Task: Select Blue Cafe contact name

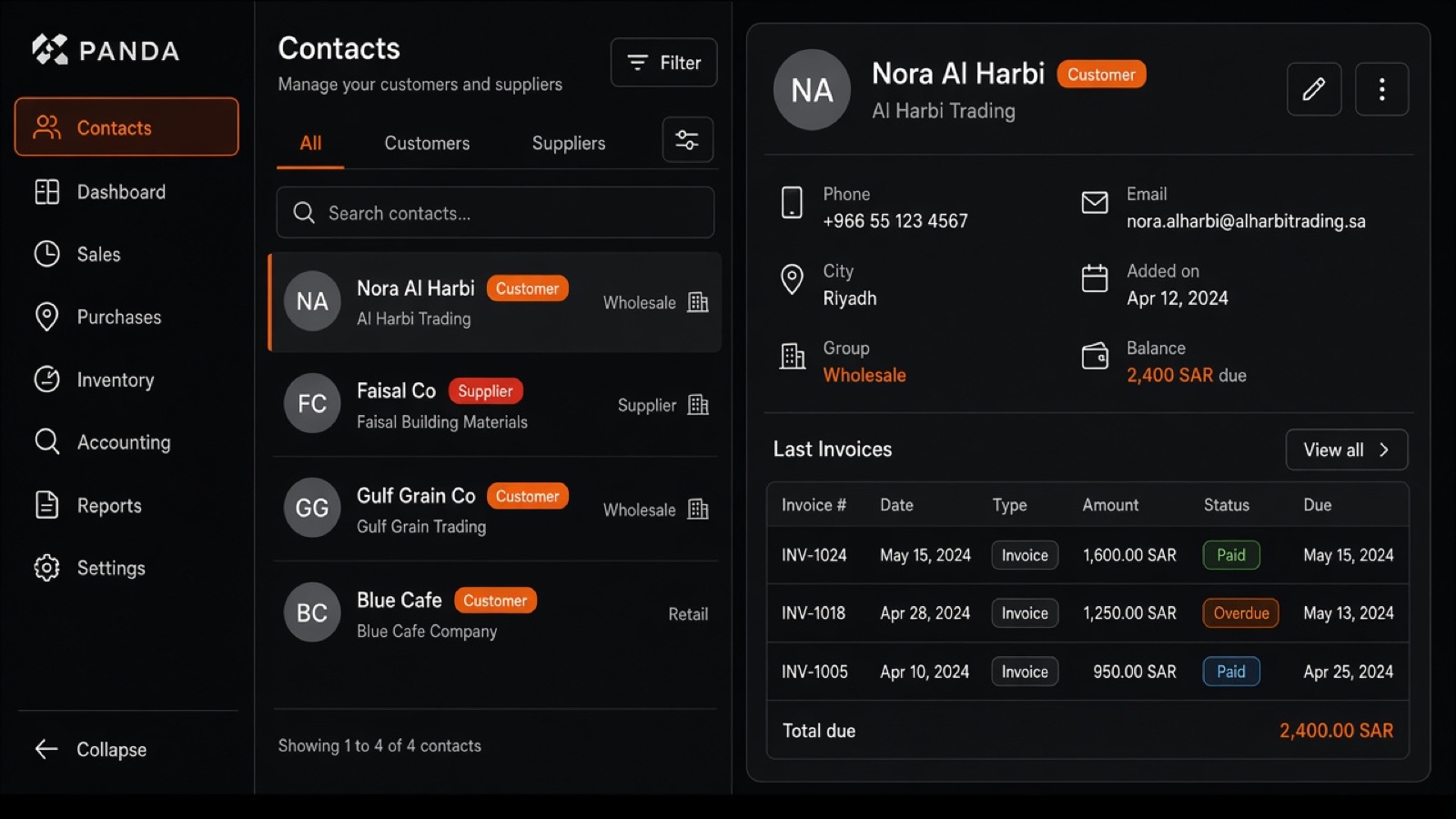Action: 399,601
